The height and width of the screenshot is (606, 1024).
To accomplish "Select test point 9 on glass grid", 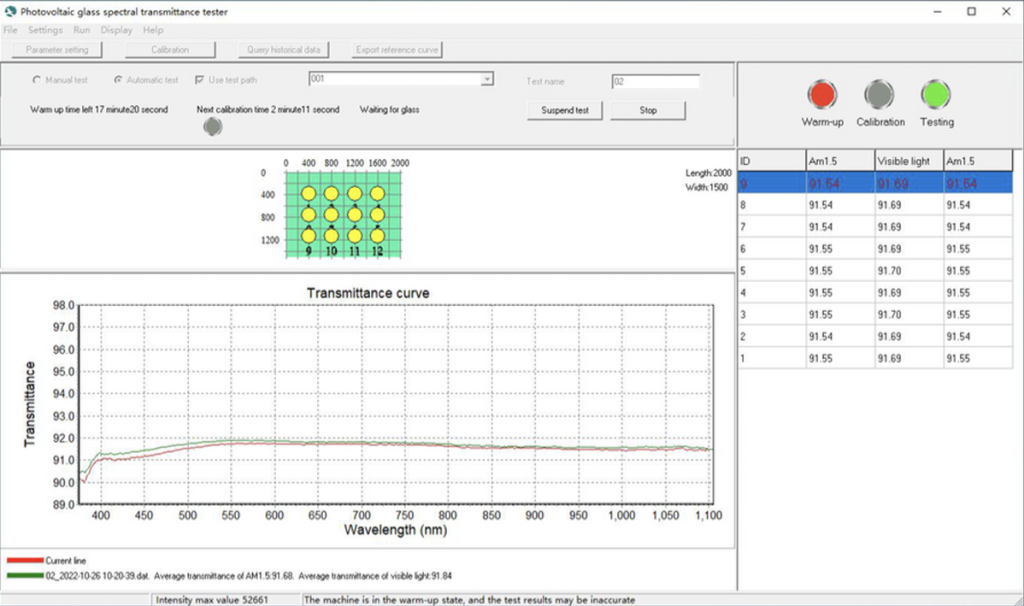I will (309, 236).
